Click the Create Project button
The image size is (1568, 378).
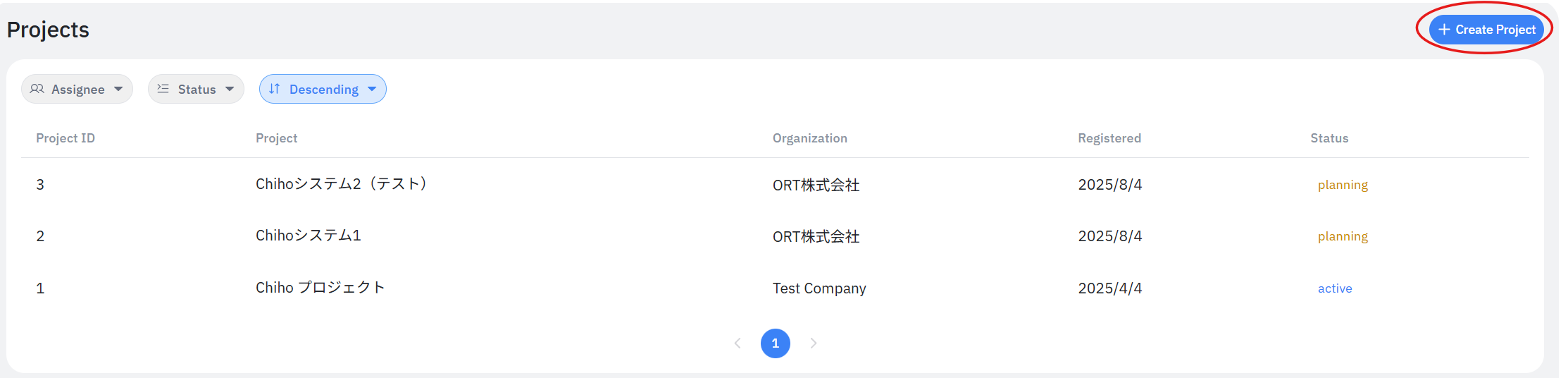1486,30
